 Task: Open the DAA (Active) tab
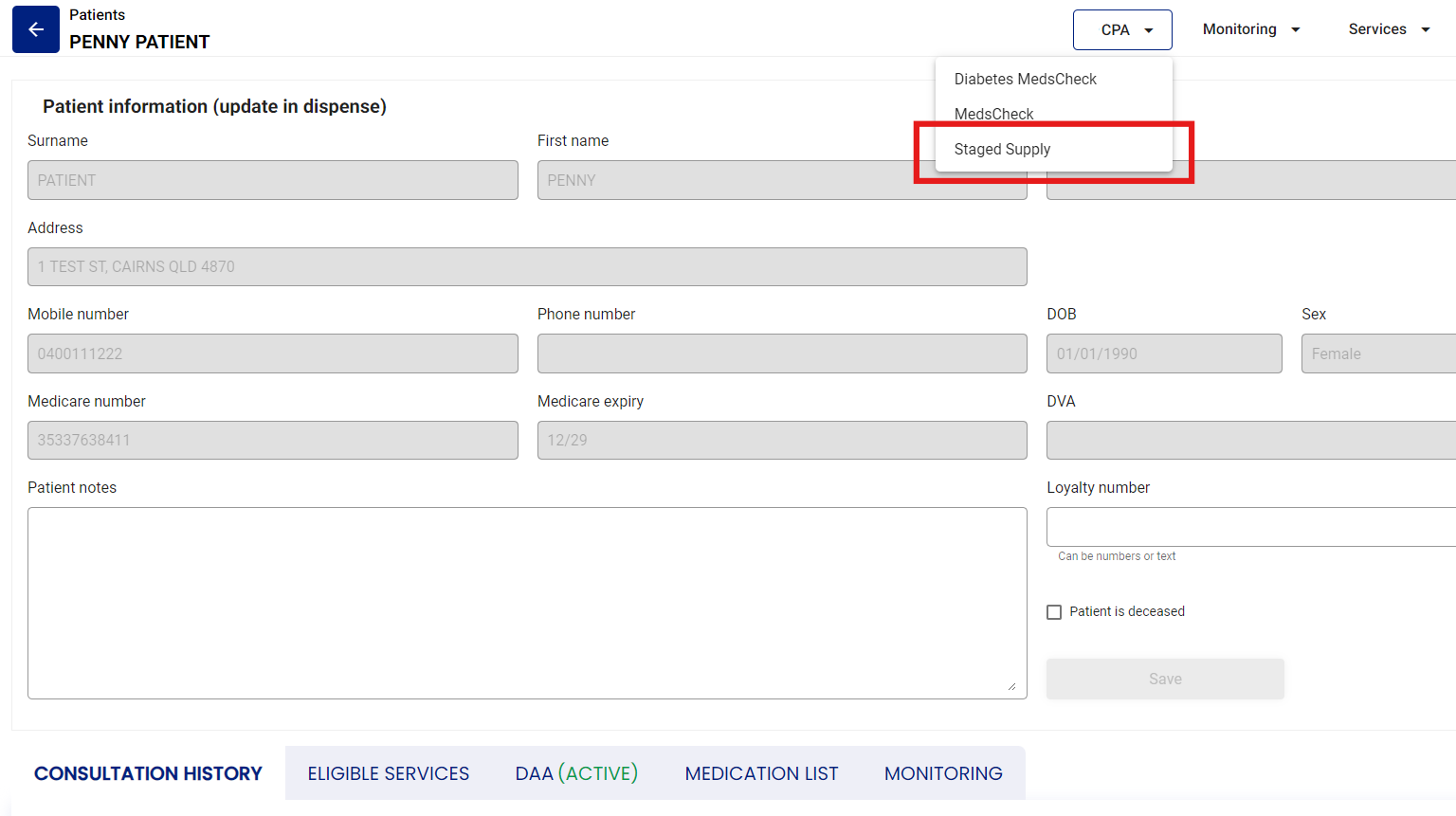click(x=576, y=773)
